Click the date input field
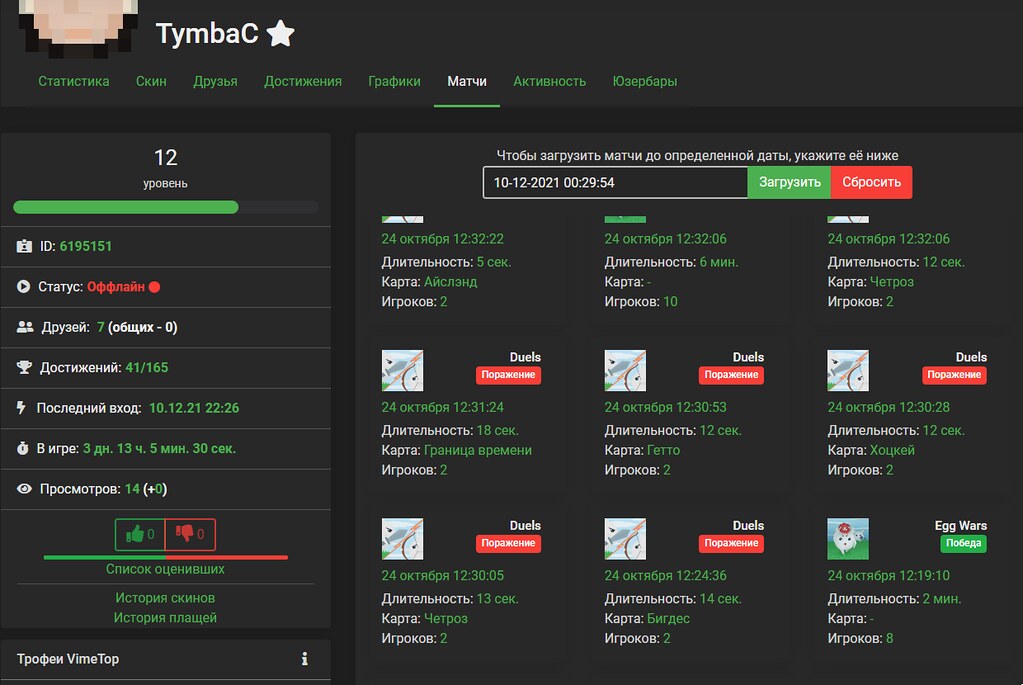Viewport: 1023px width, 685px height. (x=614, y=183)
